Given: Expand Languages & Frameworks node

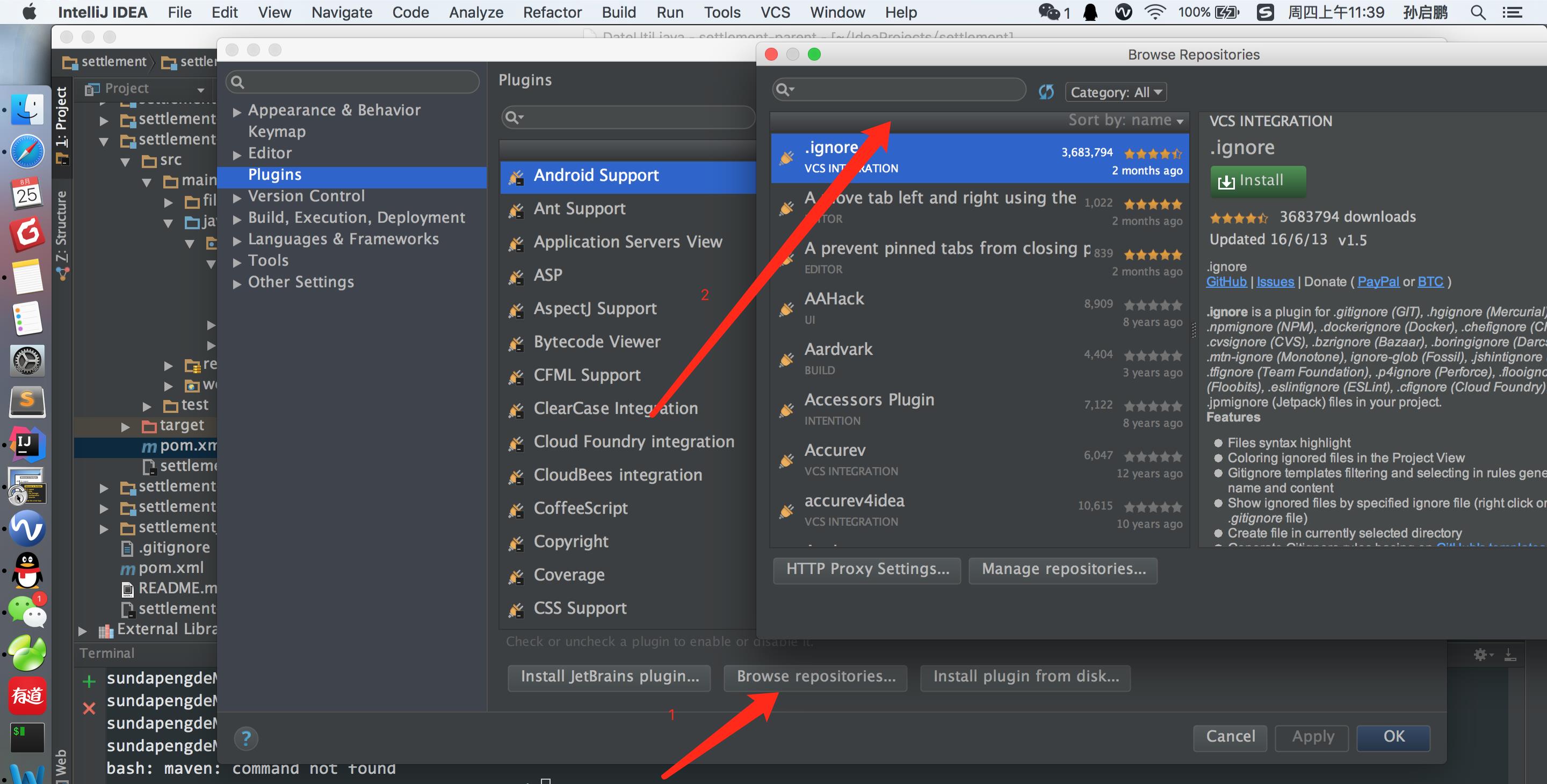Looking at the screenshot, I should 237,241.
